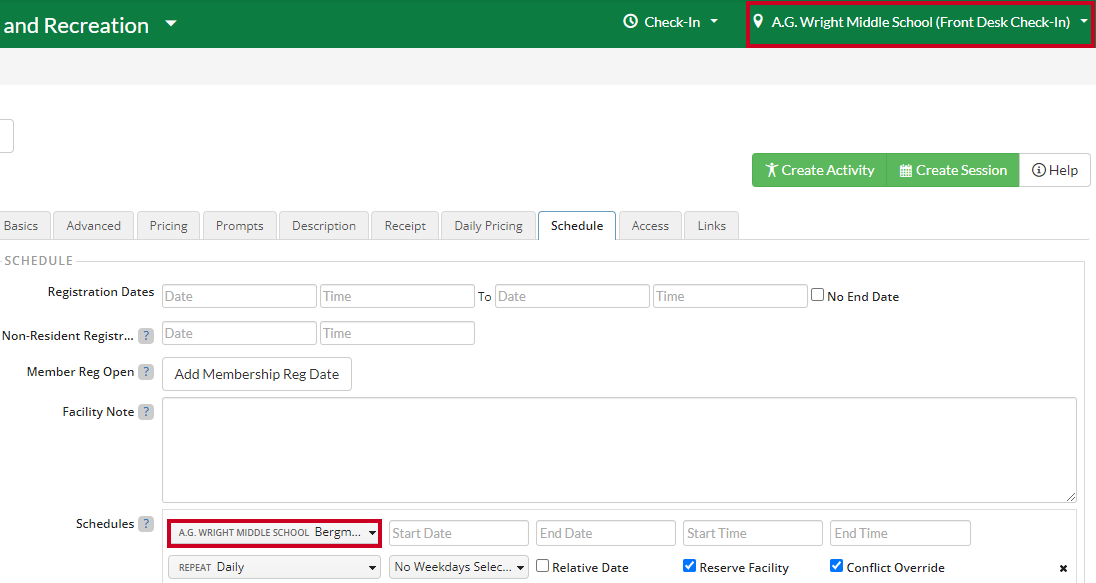This screenshot has height=583, width=1096.
Task: Open the A.G. Wright Middle School facility dropdown
Action: pos(274,533)
